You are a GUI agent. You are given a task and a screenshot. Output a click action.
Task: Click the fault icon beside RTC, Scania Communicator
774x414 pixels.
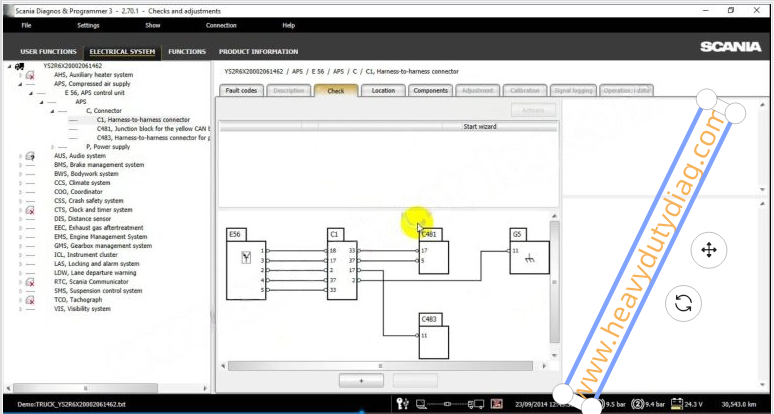coord(30,282)
